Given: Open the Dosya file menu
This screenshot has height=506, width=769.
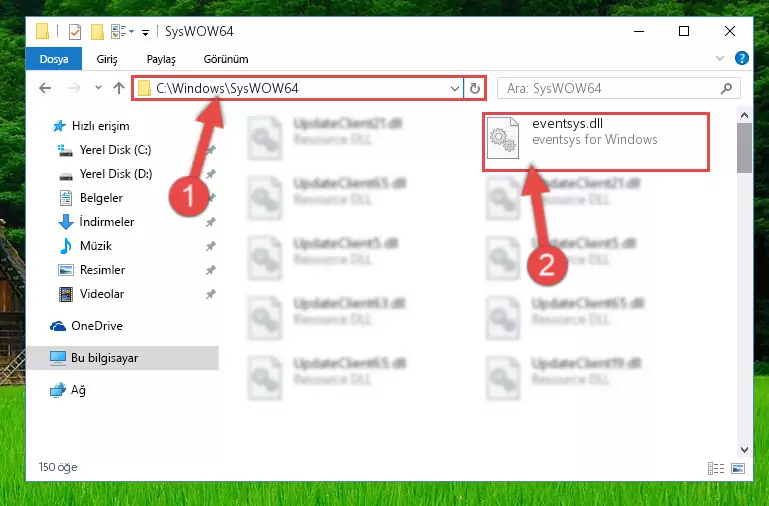Looking at the screenshot, I should click(x=53, y=59).
